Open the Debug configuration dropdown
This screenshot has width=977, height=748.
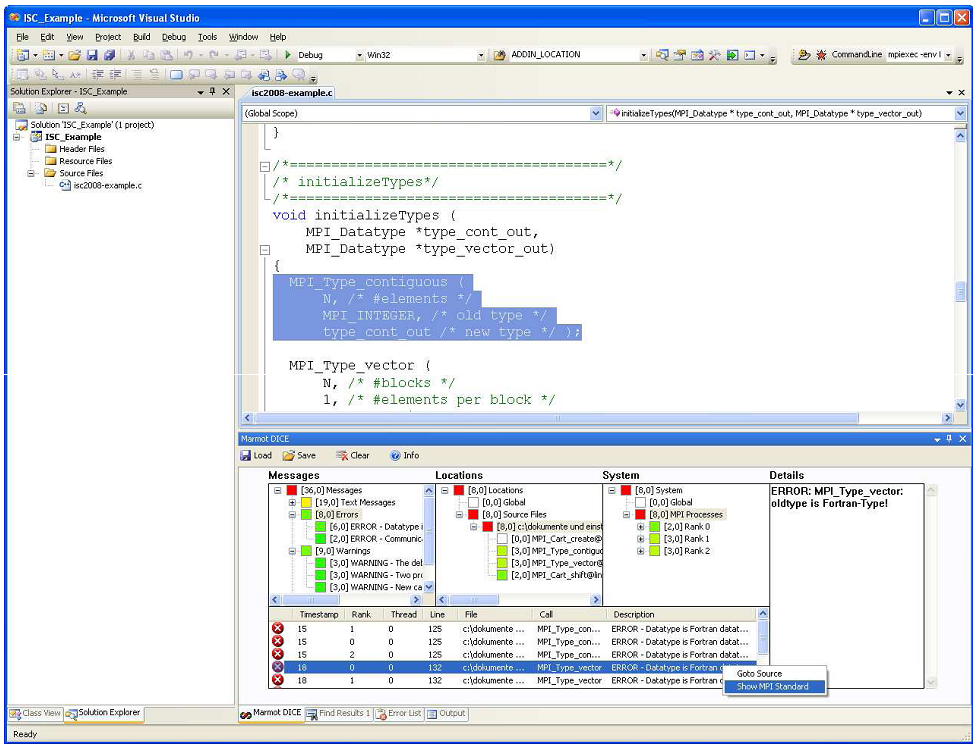[x=360, y=55]
